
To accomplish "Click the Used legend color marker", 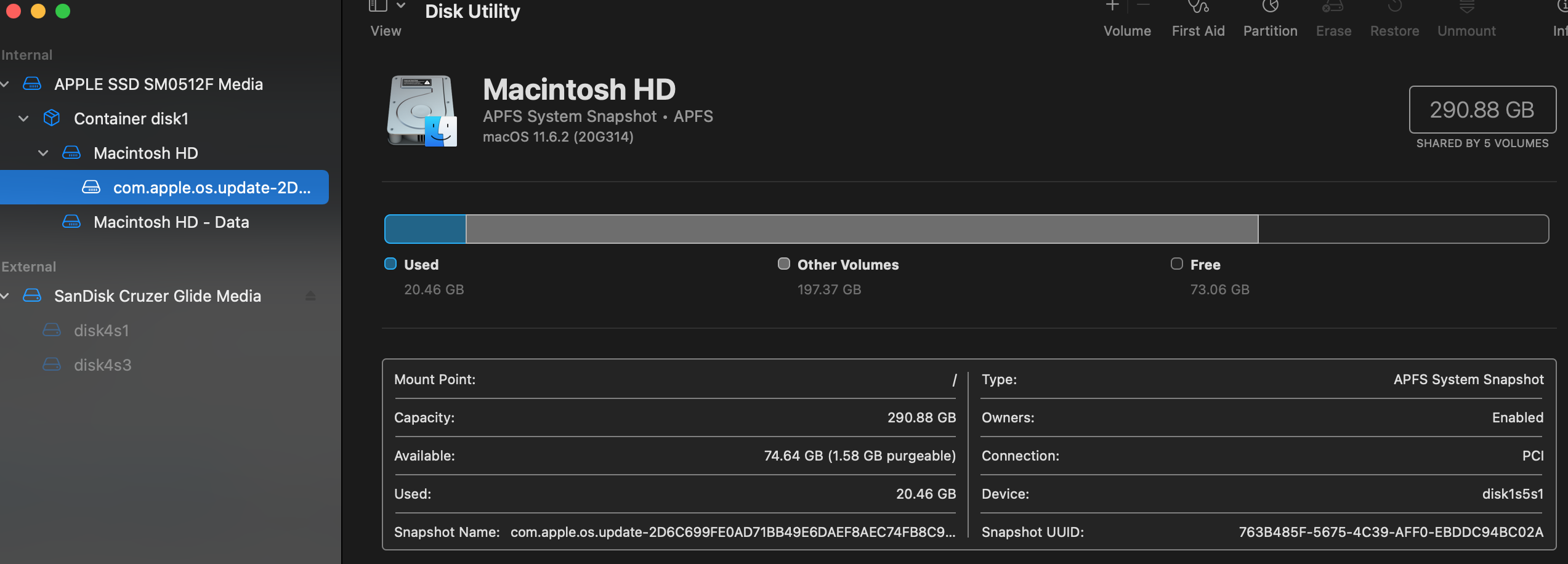I will click(x=390, y=264).
